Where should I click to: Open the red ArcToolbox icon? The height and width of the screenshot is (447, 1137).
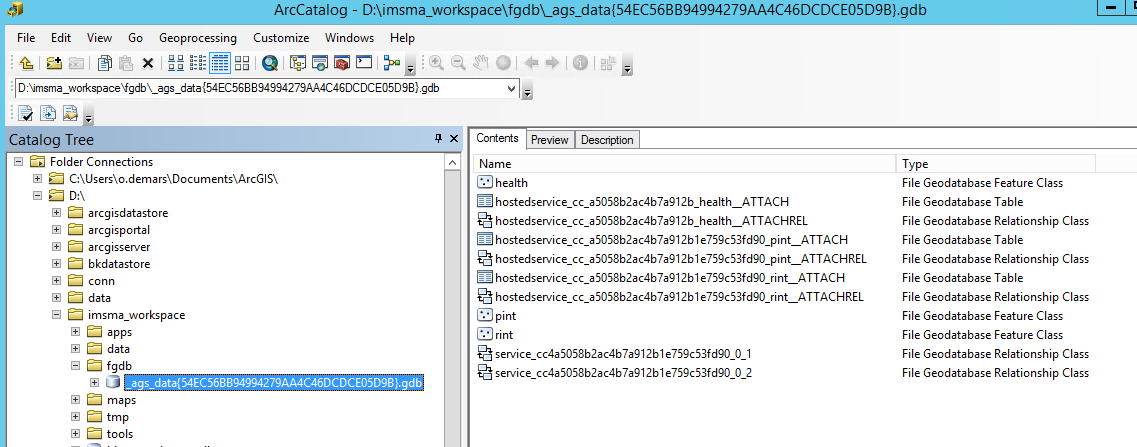pyautogui.click(x=342, y=63)
